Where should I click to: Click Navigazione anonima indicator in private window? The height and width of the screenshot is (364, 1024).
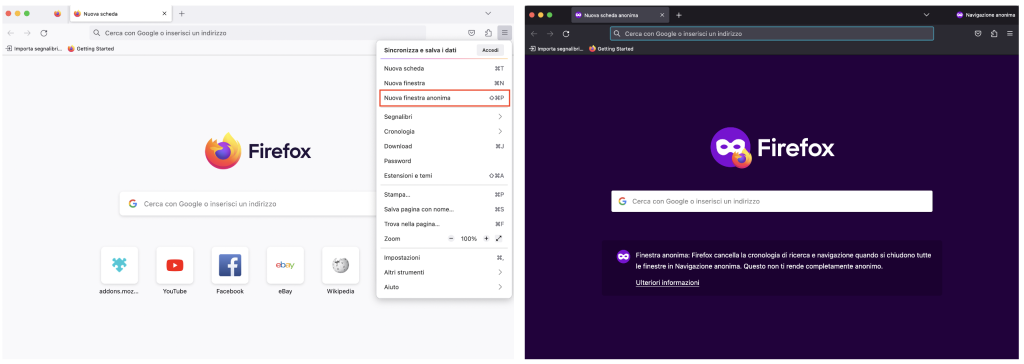pos(985,14)
